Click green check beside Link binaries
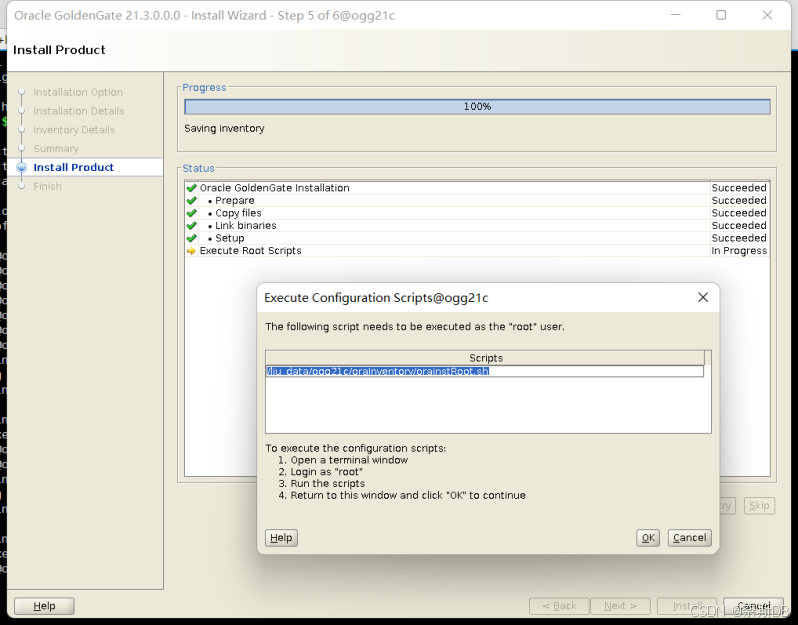Viewport: 798px width, 625px height. click(191, 225)
